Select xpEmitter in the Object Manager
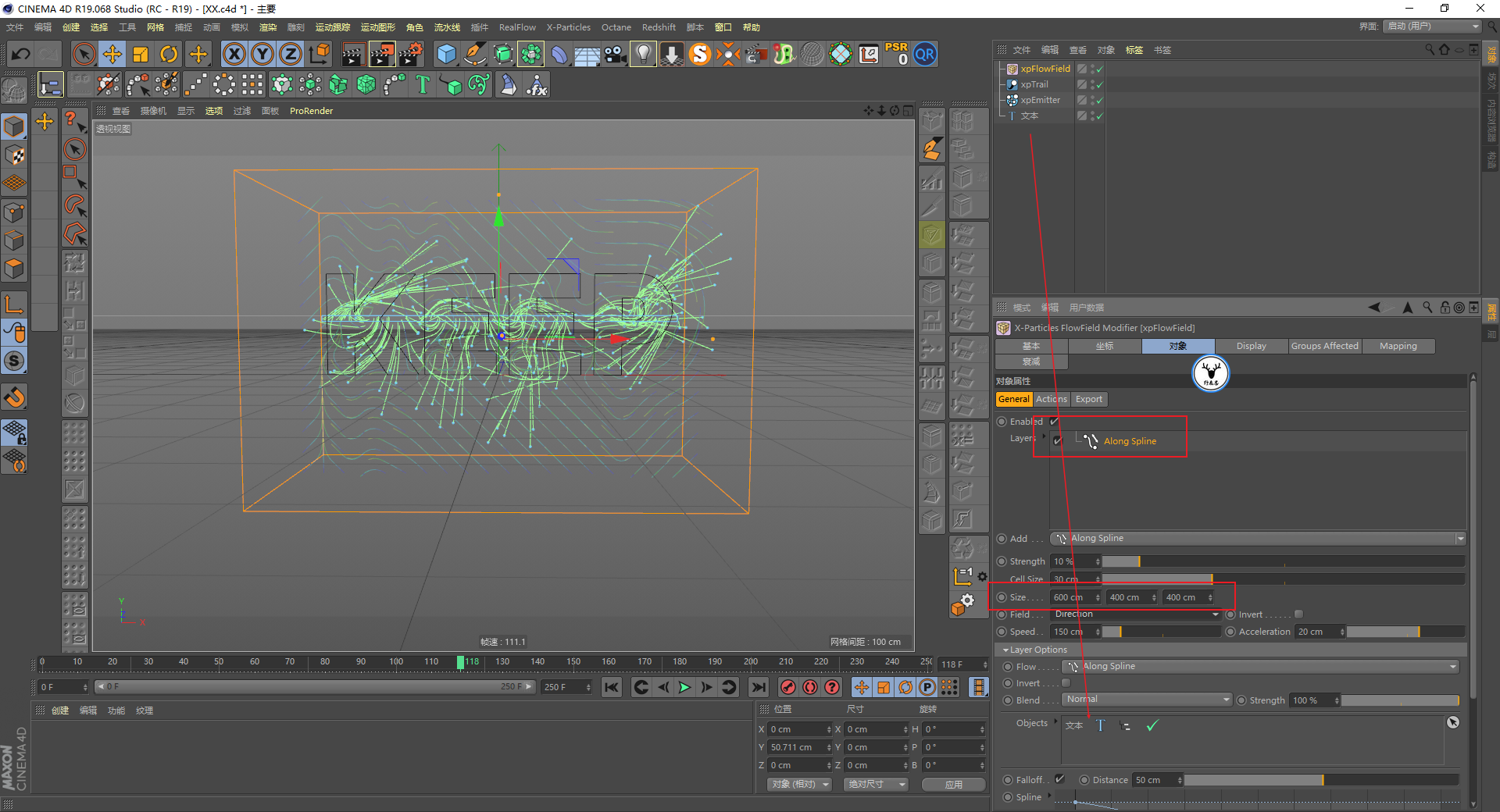1500x812 pixels. 1040,100
